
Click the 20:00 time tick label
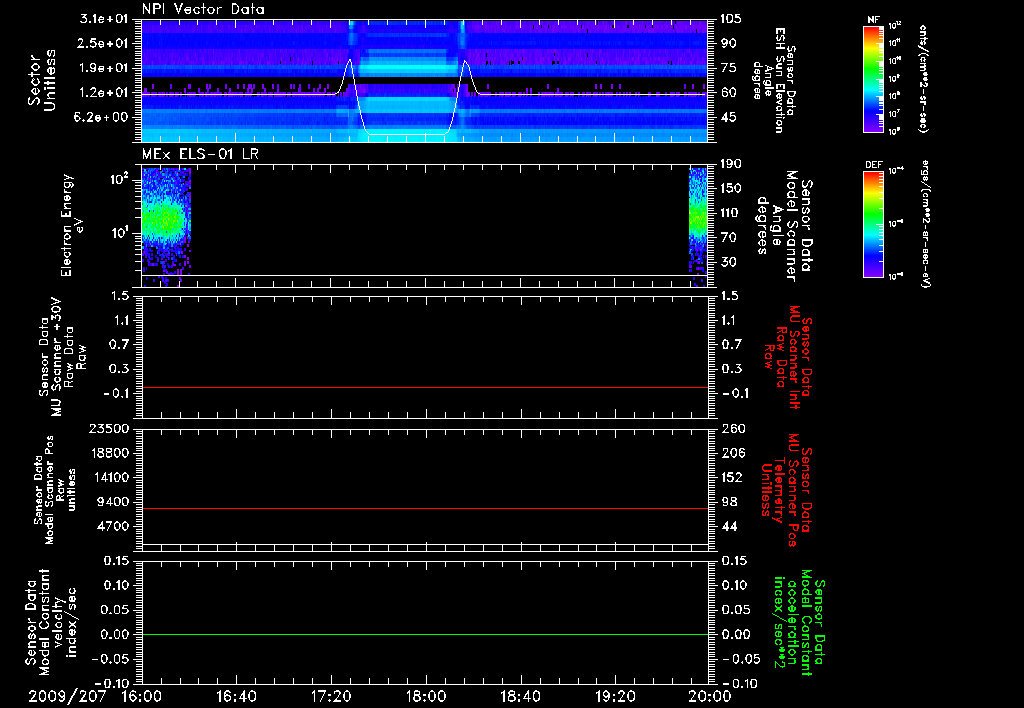pos(710,696)
